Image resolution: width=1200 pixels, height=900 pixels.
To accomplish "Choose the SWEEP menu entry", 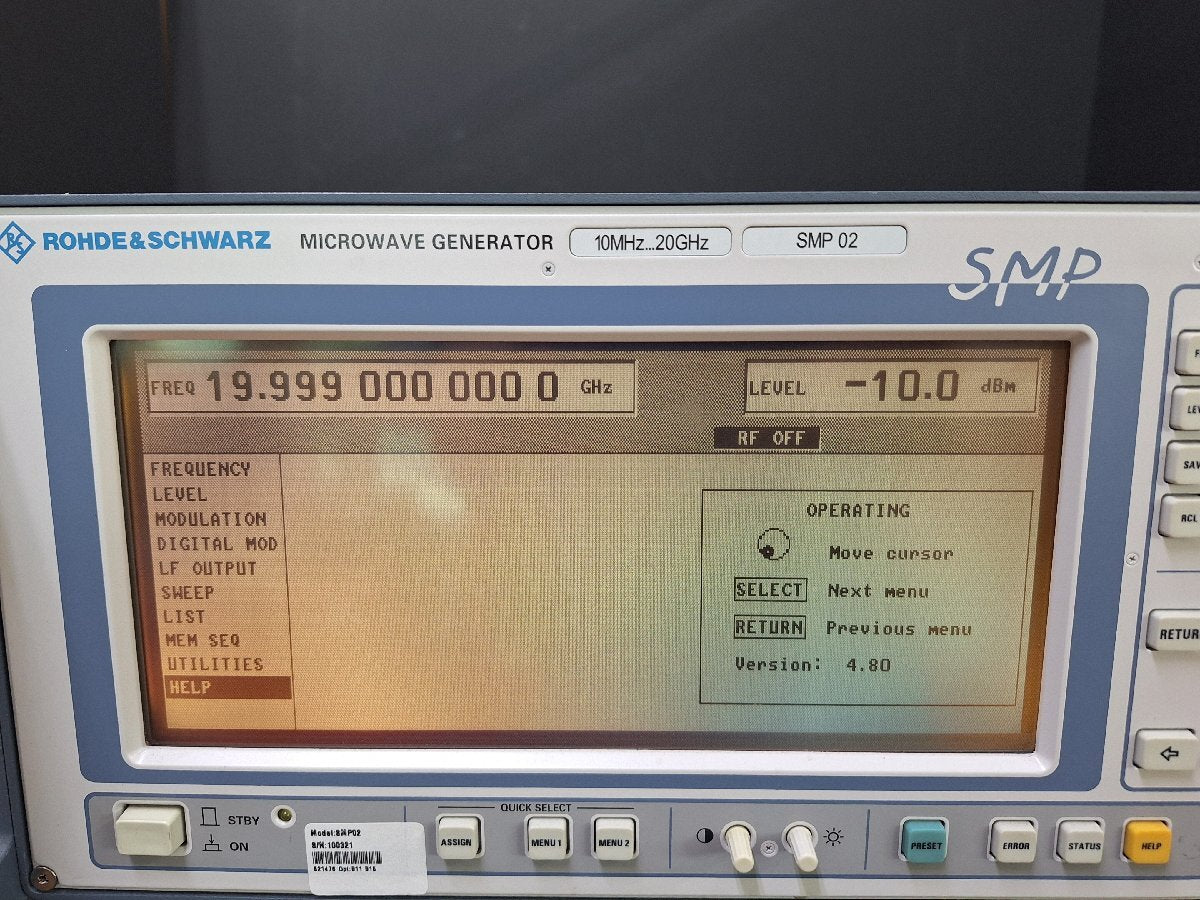I will (x=187, y=592).
